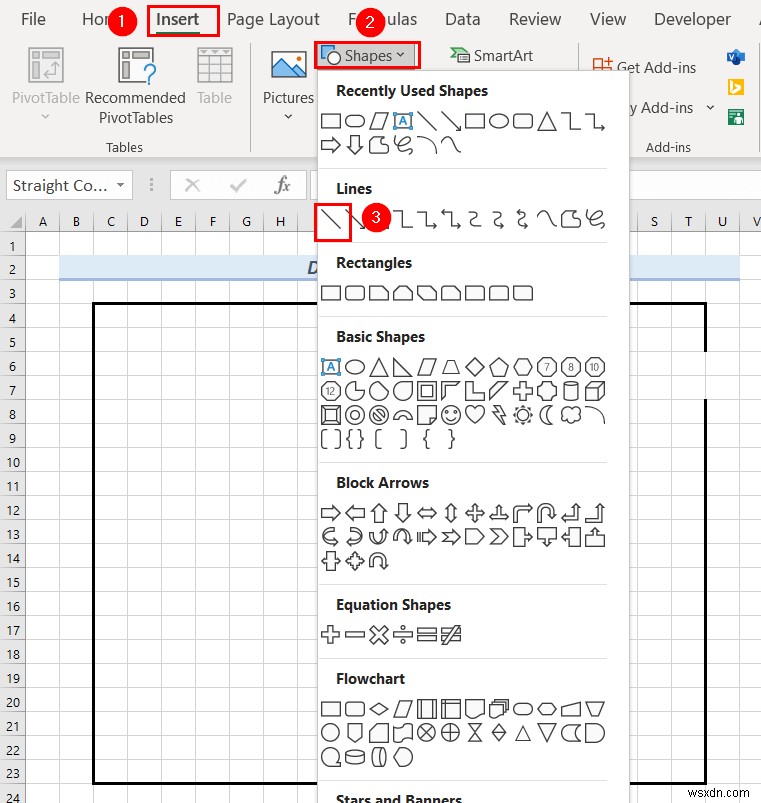This screenshot has width=761, height=803.
Task: Select the Moon shape
Action: click(546, 415)
